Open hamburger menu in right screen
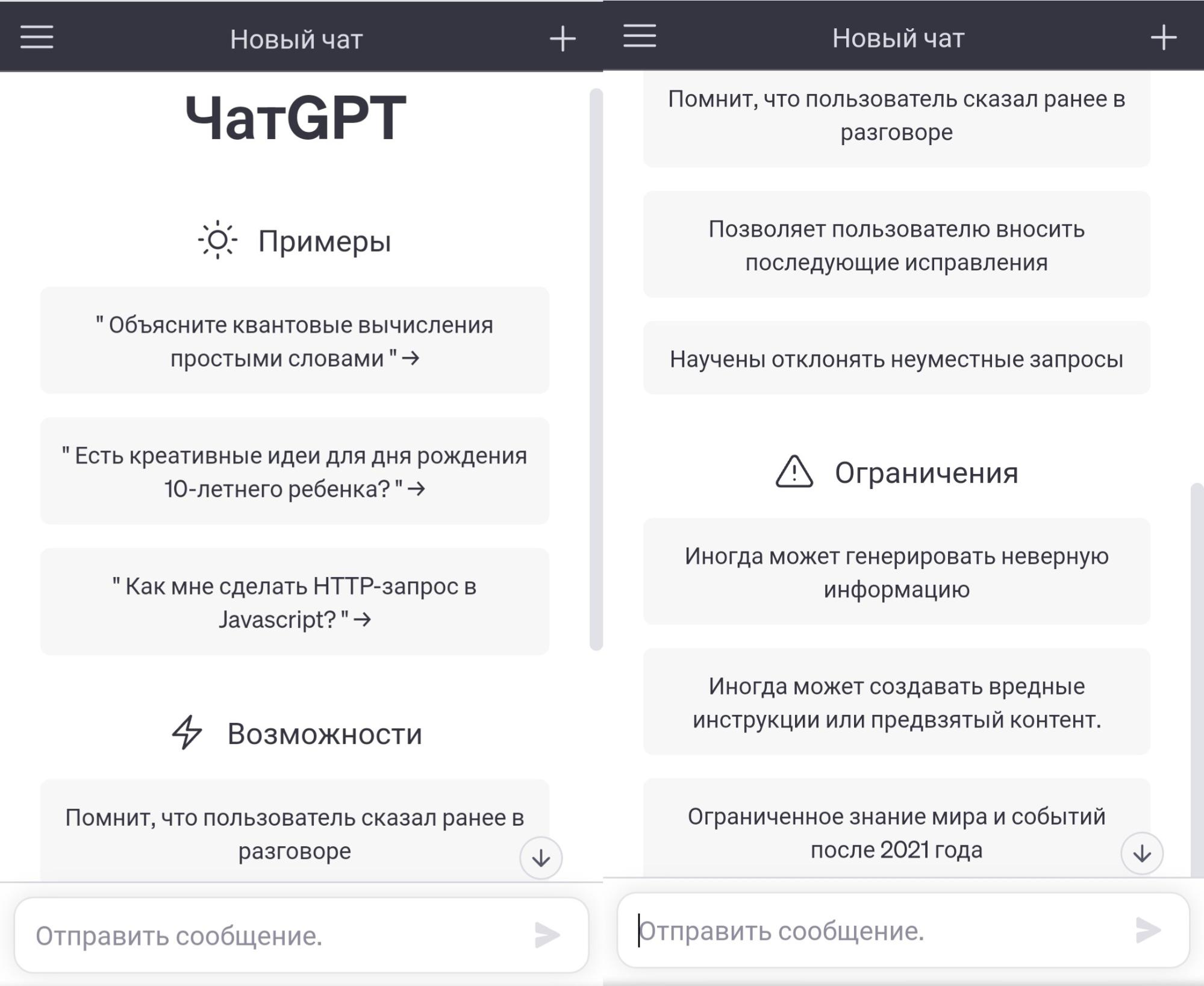The height and width of the screenshot is (986, 1204). tap(640, 36)
